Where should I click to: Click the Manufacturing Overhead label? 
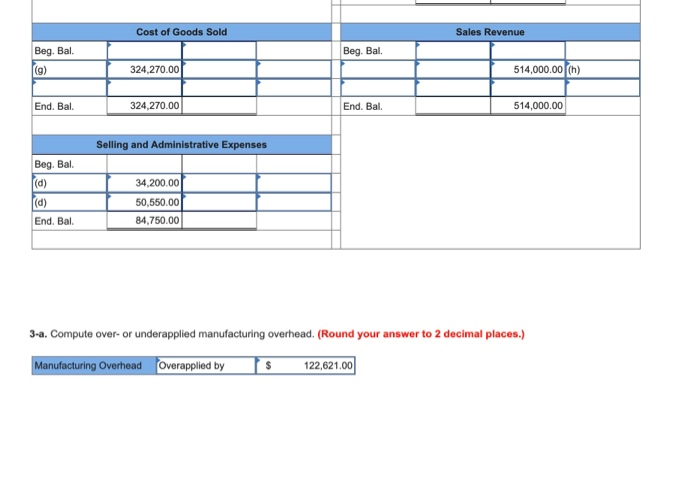click(x=94, y=365)
